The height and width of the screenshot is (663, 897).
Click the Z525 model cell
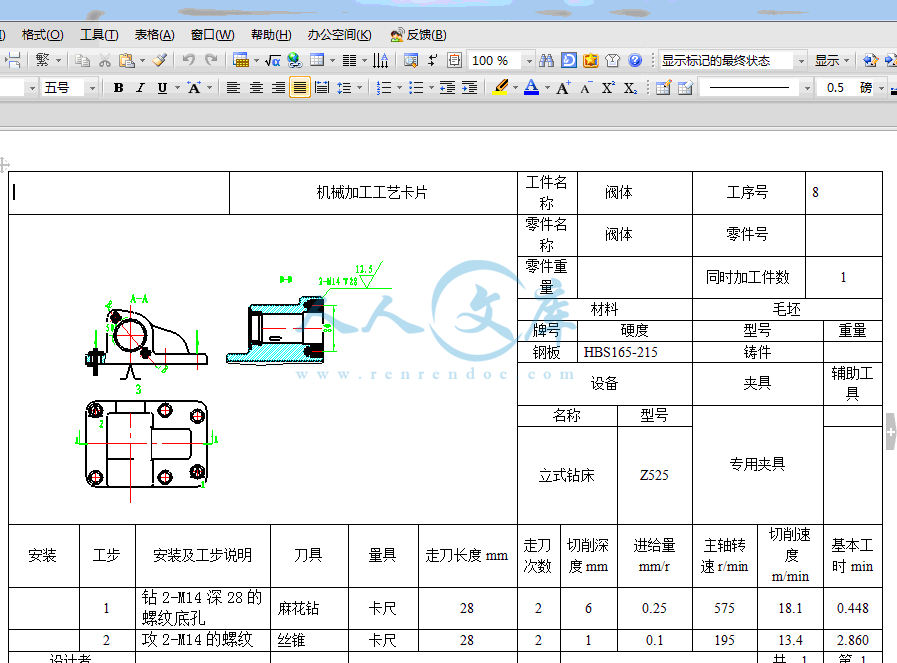[x=654, y=475]
